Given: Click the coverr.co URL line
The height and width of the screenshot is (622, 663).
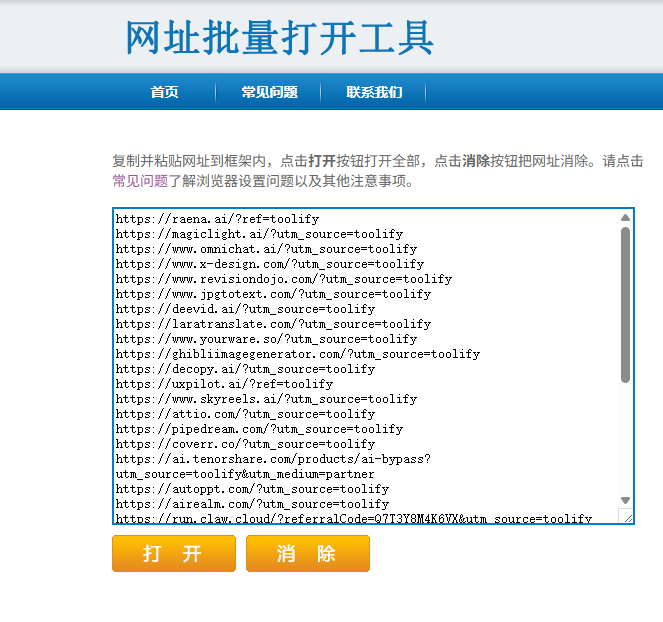Looking at the screenshot, I should click(245, 444).
